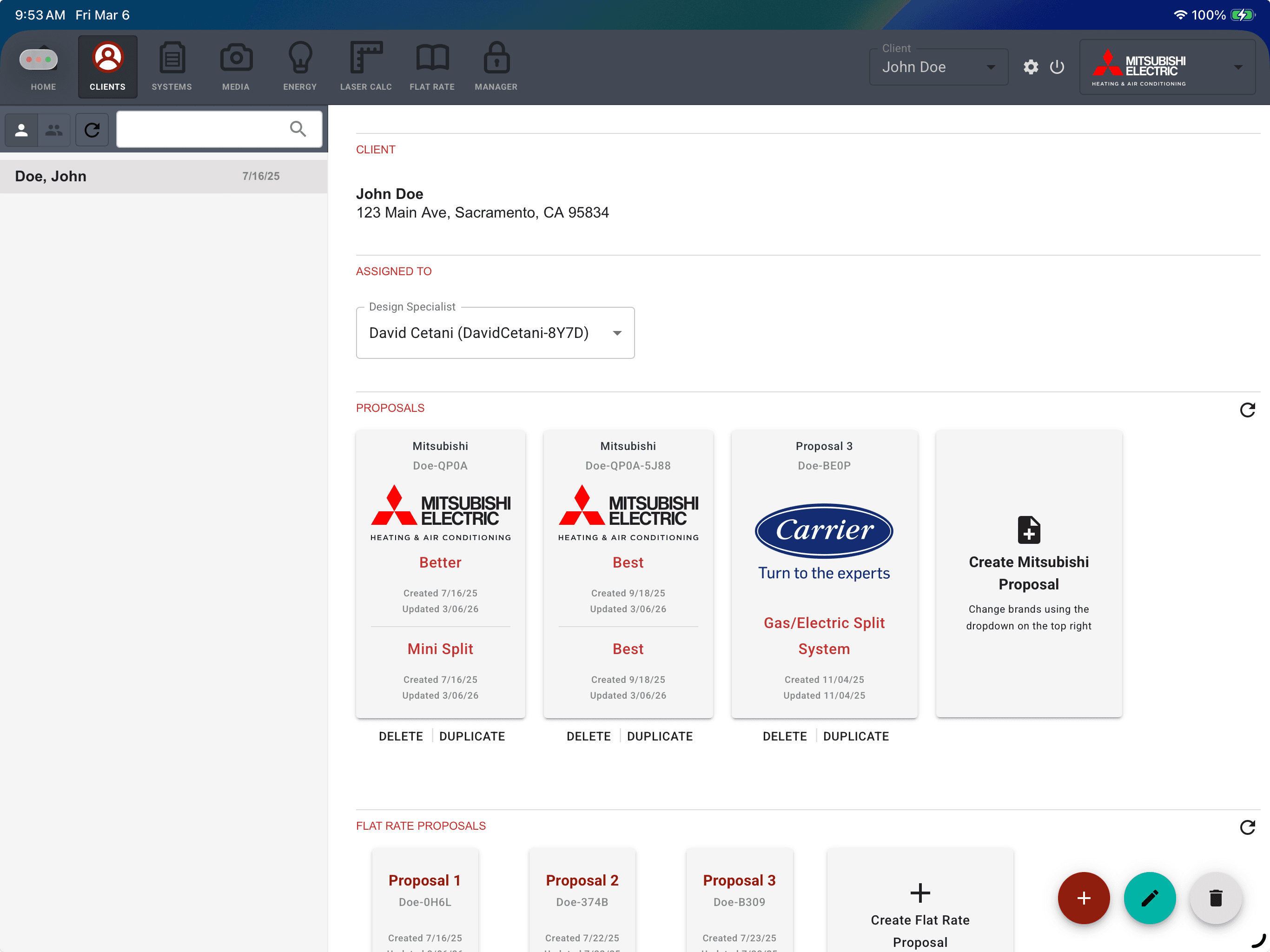Open the Home tab thermostat icon
Viewport: 1270px width, 952px height.
click(39, 59)
